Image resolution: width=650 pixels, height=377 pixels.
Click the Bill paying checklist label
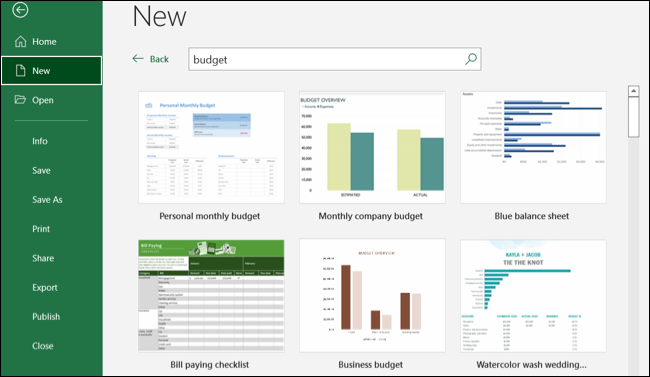pos(210,365)
